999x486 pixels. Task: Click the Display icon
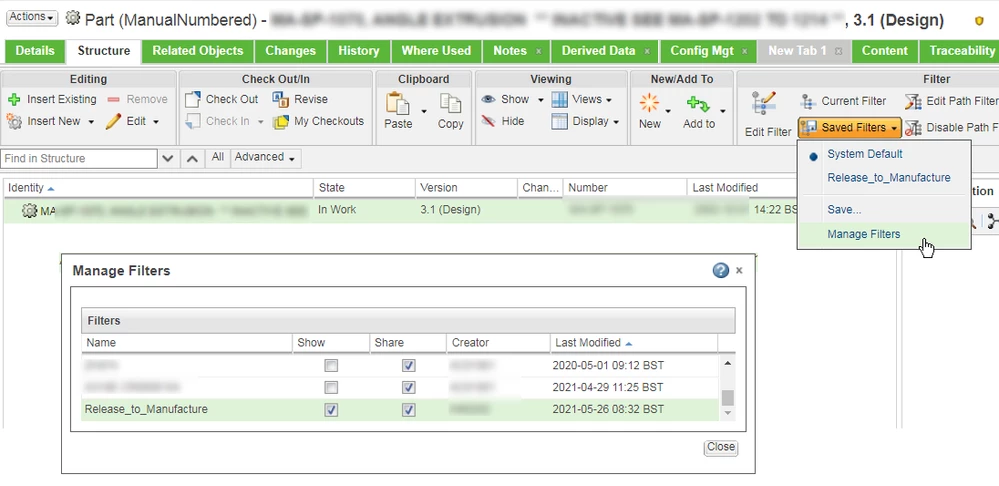click(559, 121)
